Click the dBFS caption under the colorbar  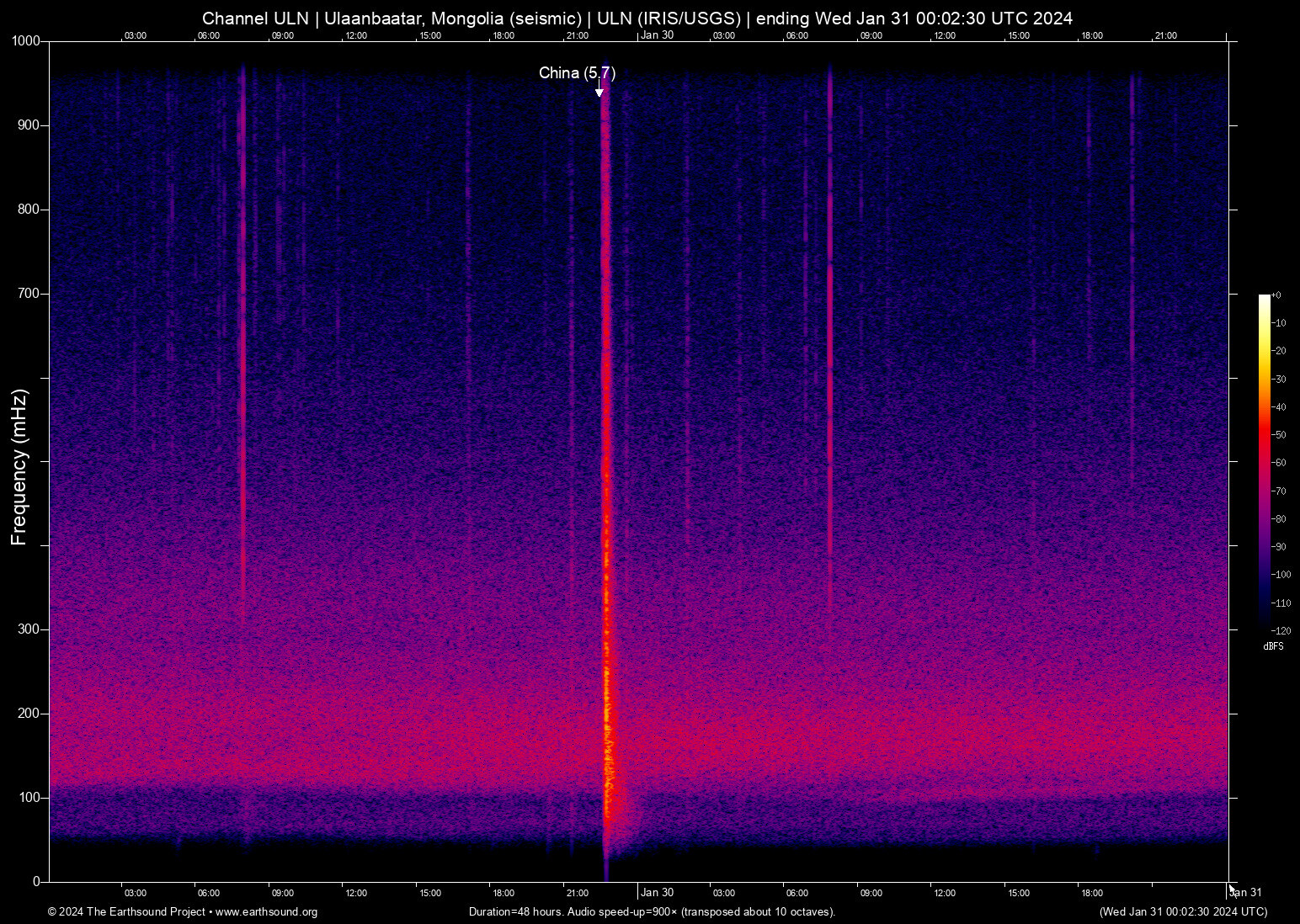1273,645
